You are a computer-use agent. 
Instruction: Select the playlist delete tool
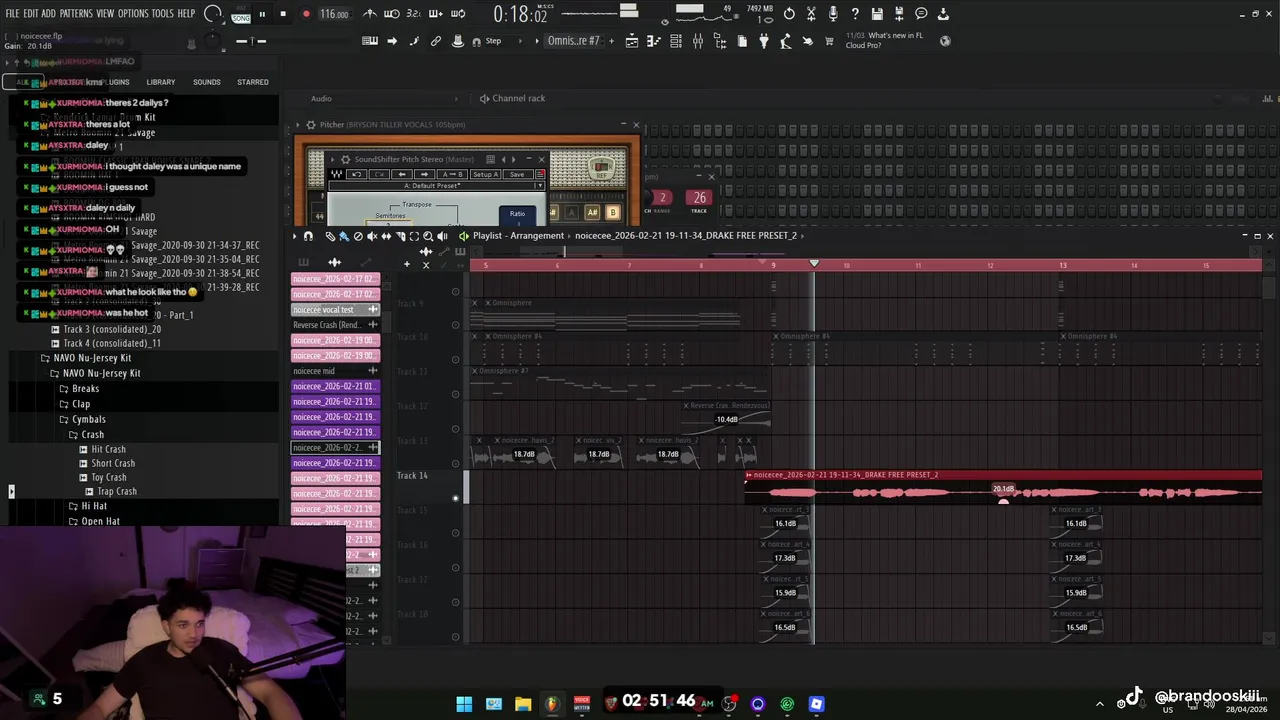[x=358, y=236]
